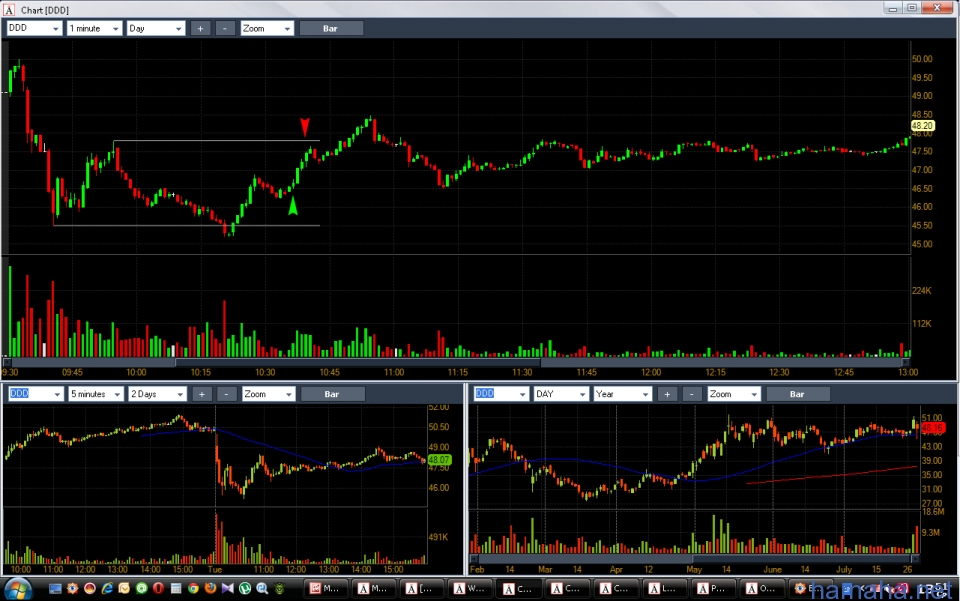Open the 5 minutes interval dropdown
Viewport: 960px width, 601px height.
point(96,394)
